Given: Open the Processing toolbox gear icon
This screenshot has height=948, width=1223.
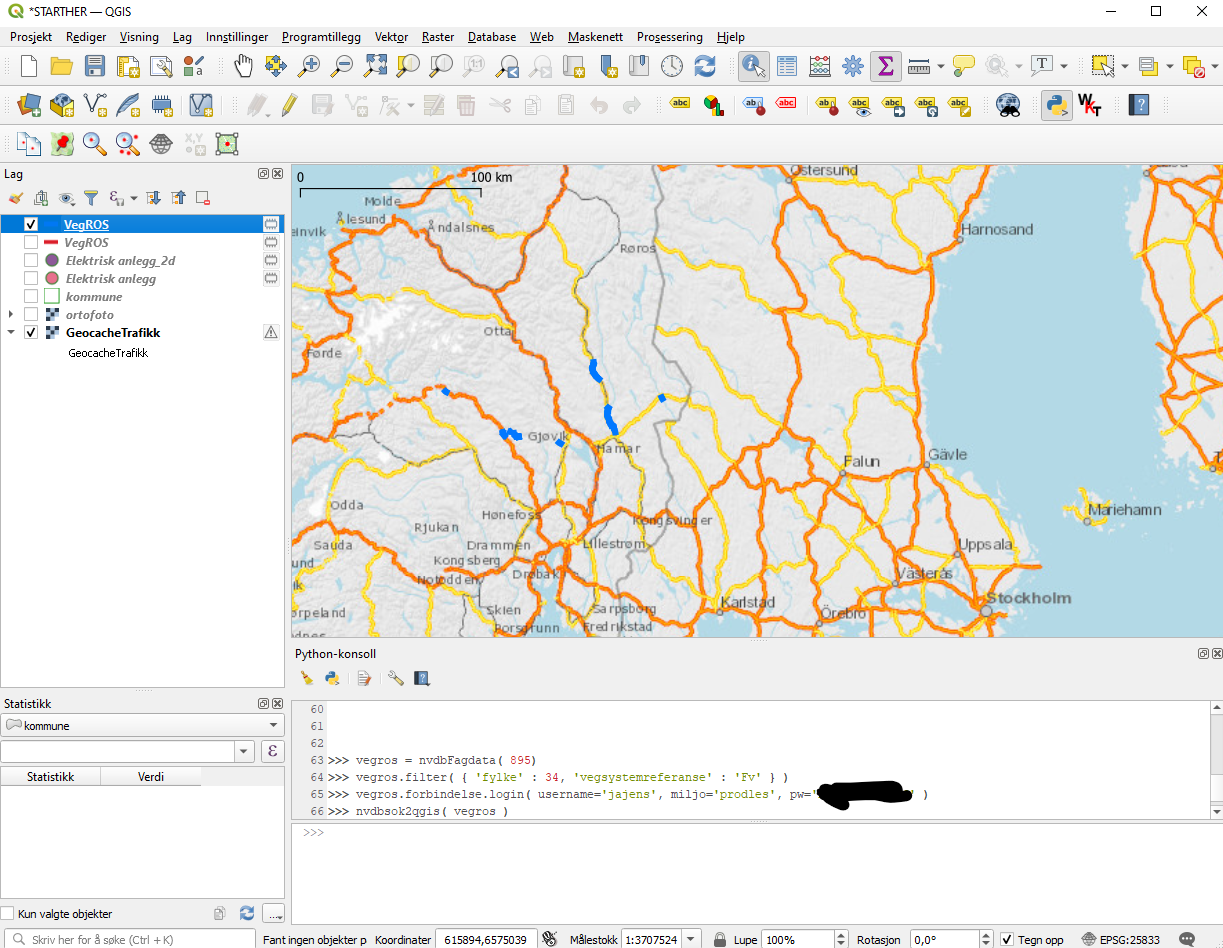Looking at the screenshot, I should (853, 66).
